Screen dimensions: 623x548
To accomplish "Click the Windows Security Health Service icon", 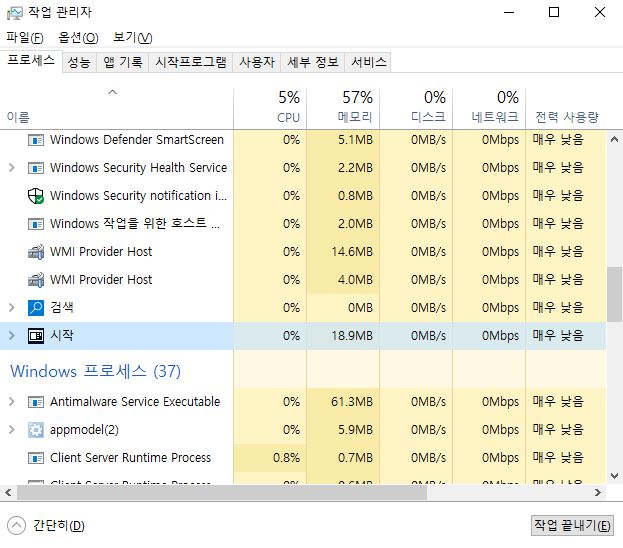I will click(x=36, y=168).
